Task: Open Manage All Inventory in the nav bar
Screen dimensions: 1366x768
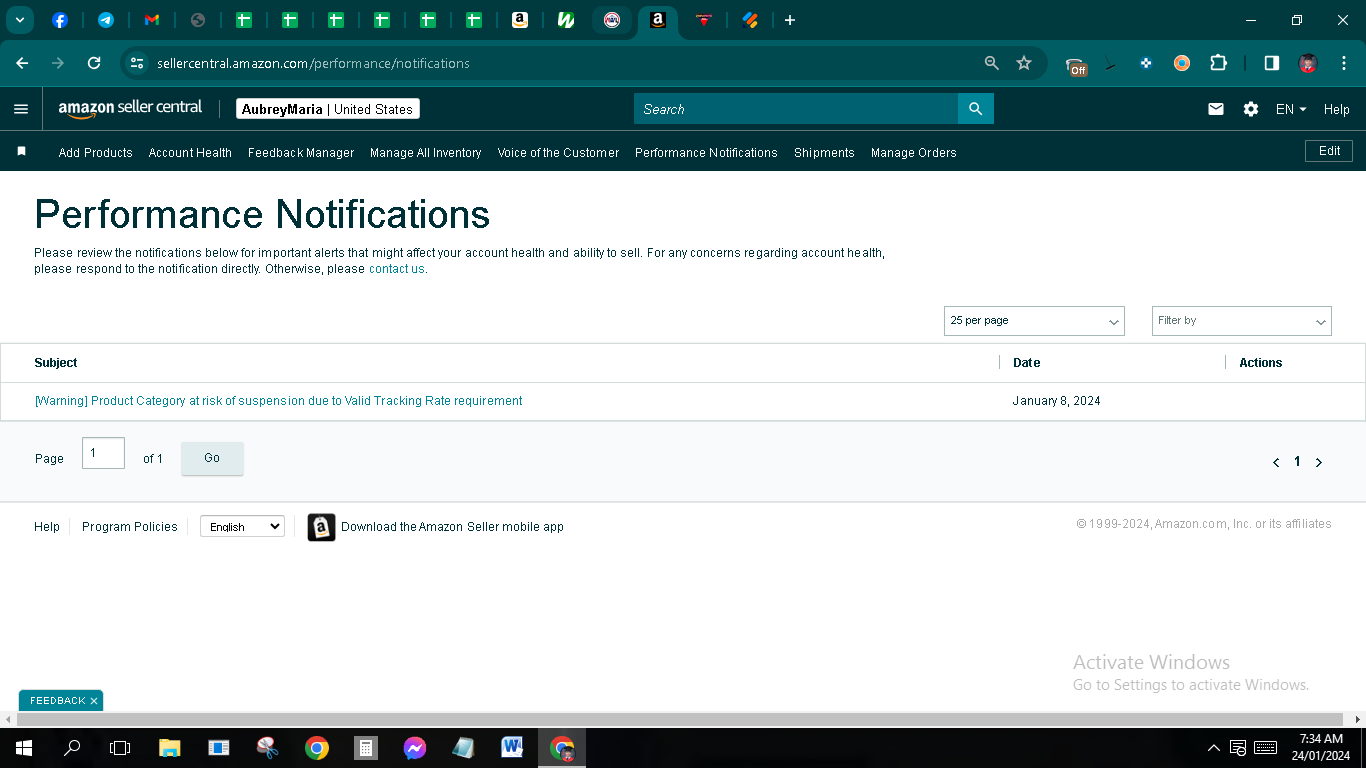Action: click(426, 153)
